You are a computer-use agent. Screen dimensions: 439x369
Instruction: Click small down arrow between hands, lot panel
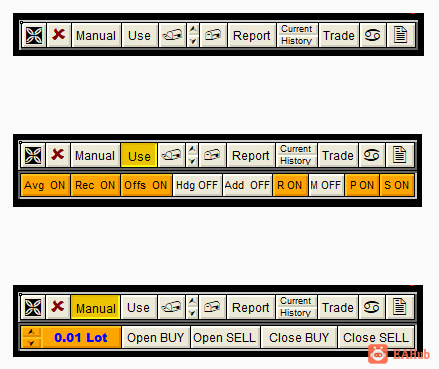[192, 313]
